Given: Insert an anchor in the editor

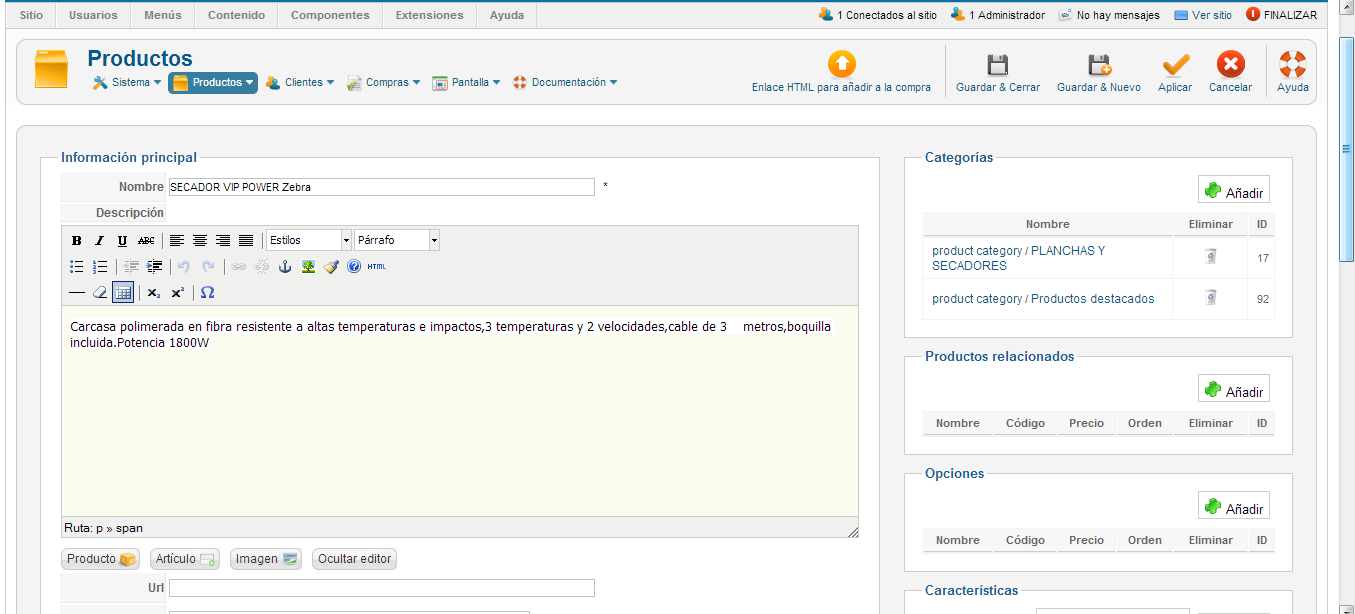Looking at the screenshot, I should [x=285, y=267].
